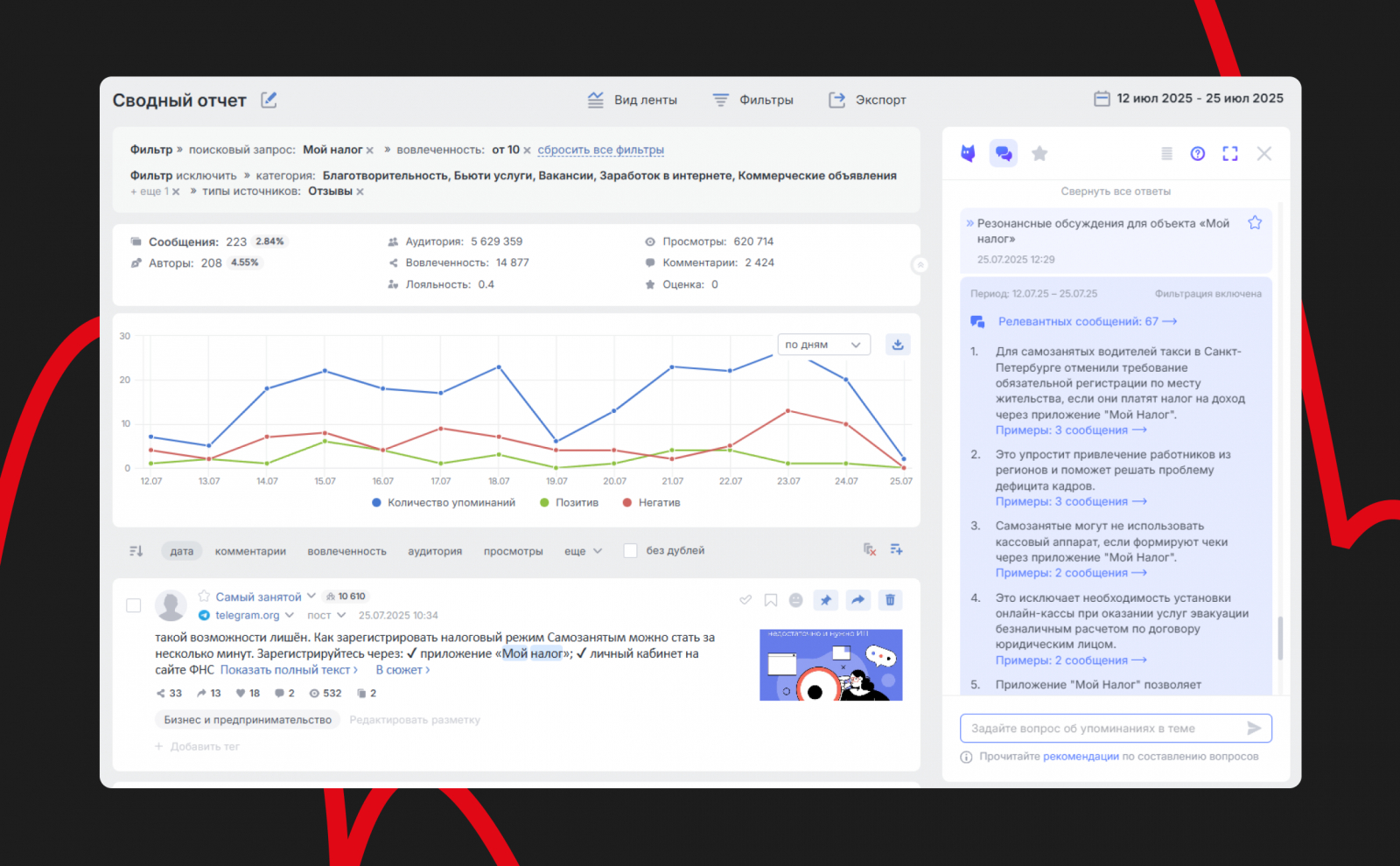Open the по дням grouping dropdown

pos(823,345)
